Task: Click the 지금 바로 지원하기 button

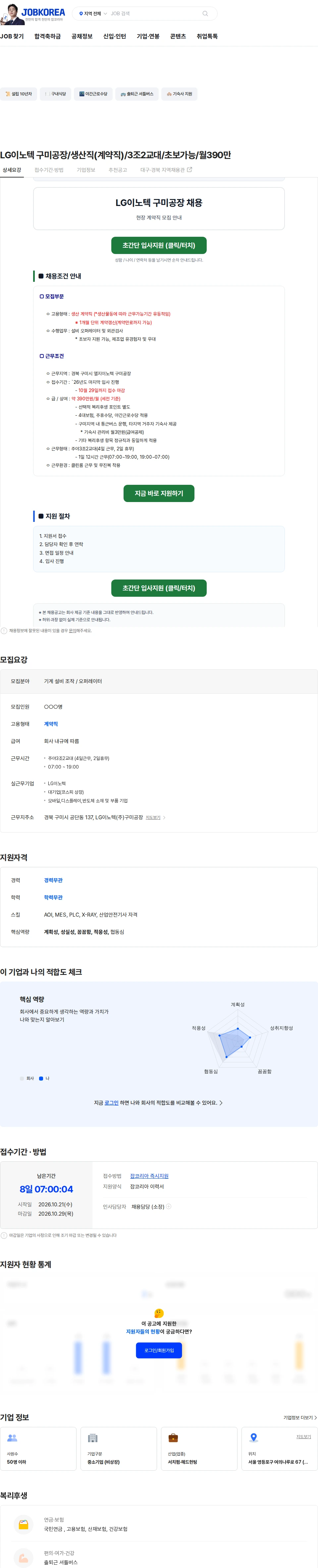Action: click(x=158, y=493)
